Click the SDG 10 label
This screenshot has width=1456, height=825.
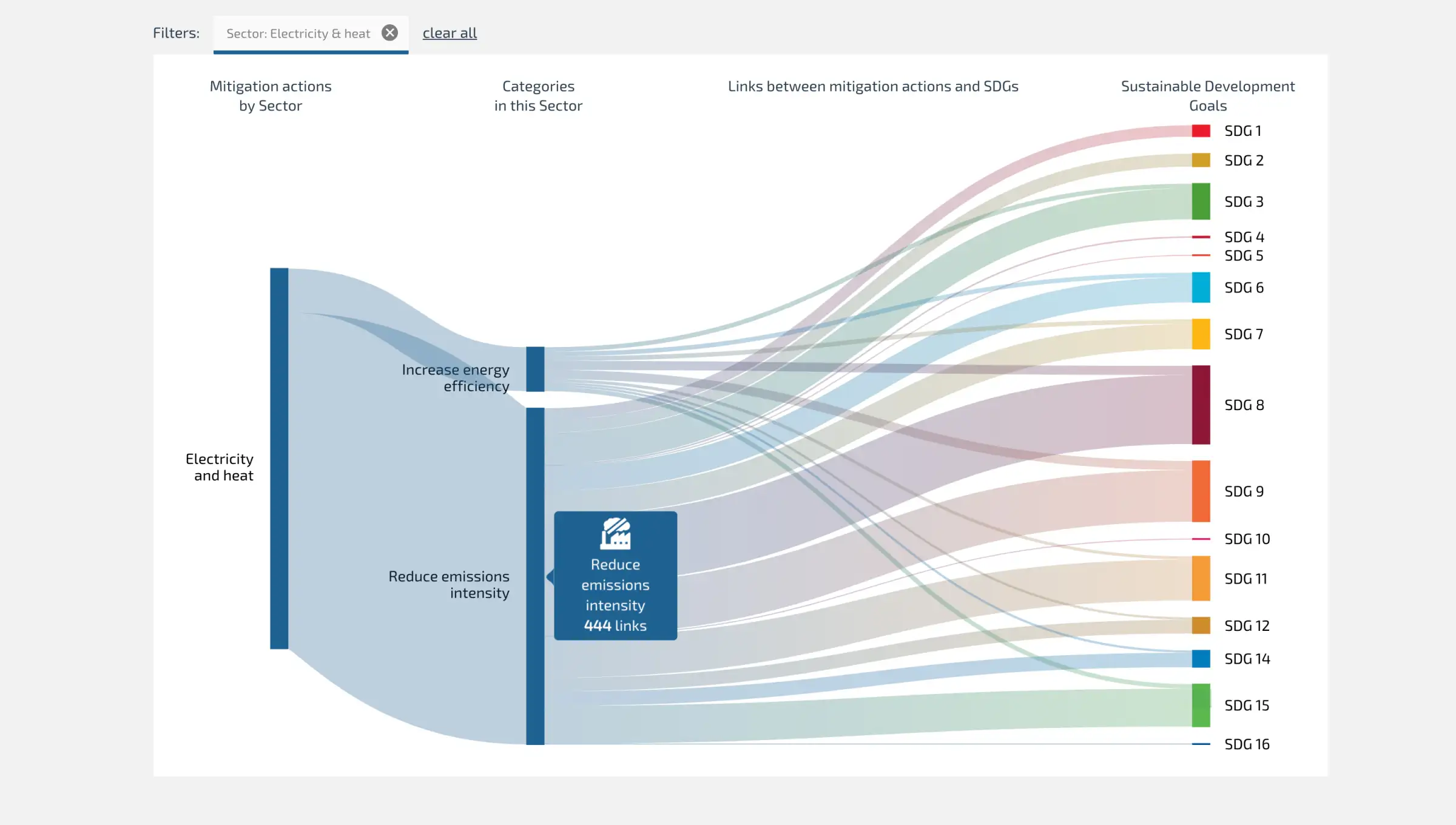pyautogui.click(x=1247, y=539)
